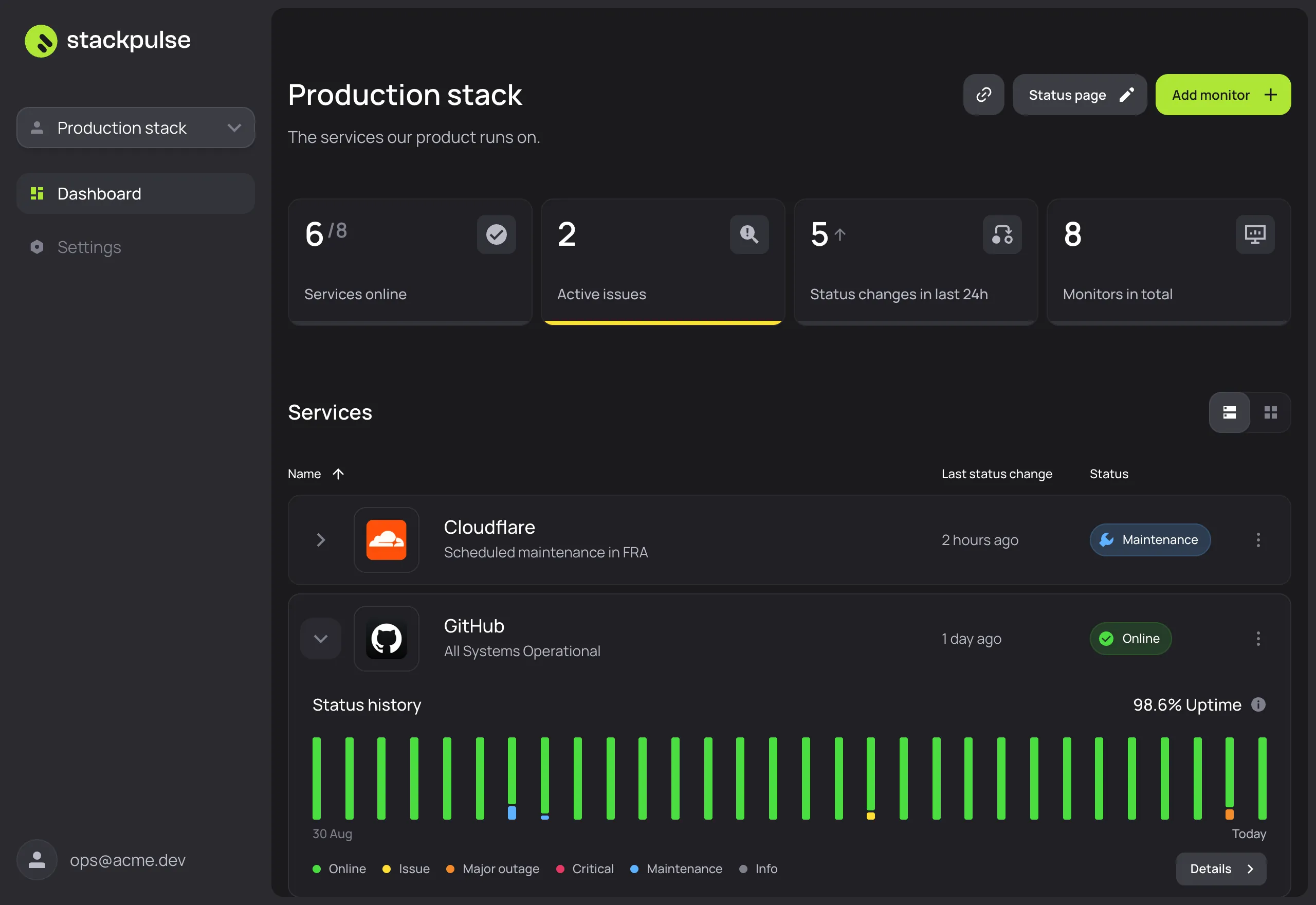1316x905 pixels.
Task: Add a new monitor
Action: (1222, 95)
